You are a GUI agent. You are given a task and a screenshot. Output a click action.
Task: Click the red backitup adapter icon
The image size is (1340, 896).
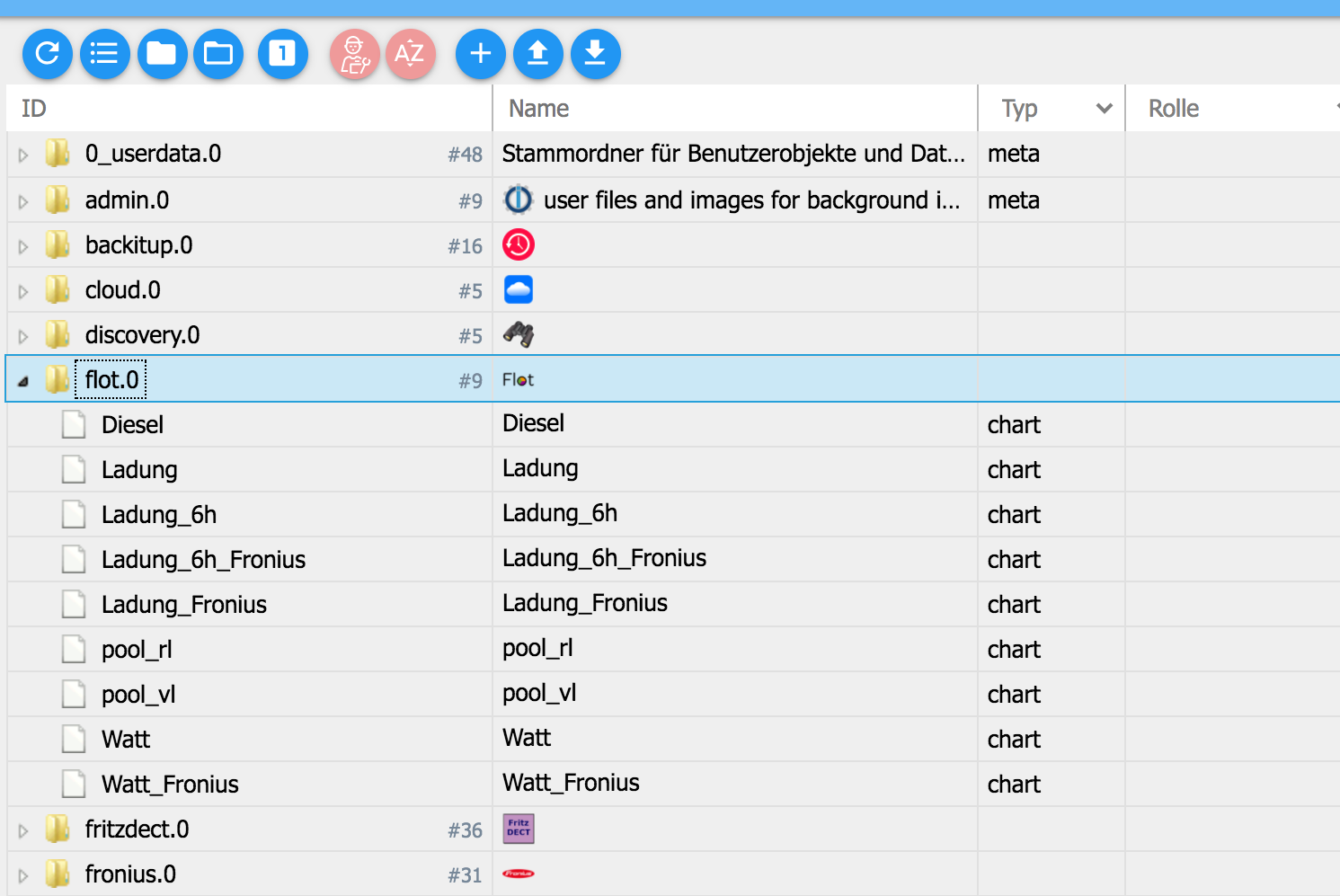pyautogui.click(x=519, y=244)
